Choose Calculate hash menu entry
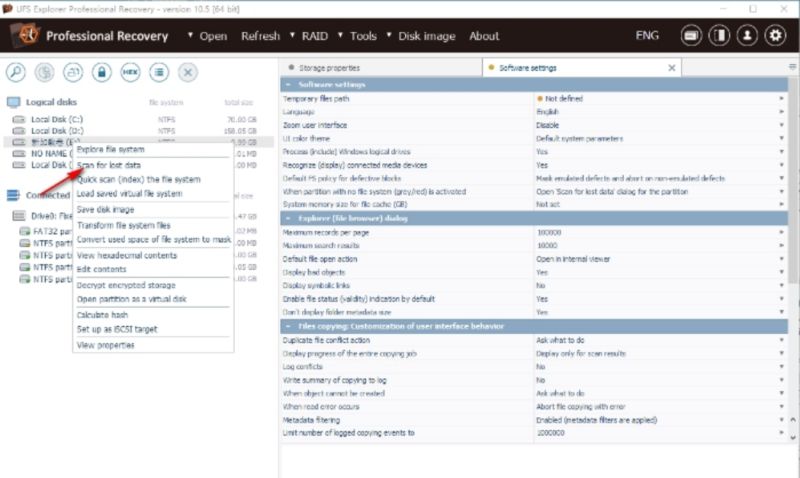 tap(102, 315)
